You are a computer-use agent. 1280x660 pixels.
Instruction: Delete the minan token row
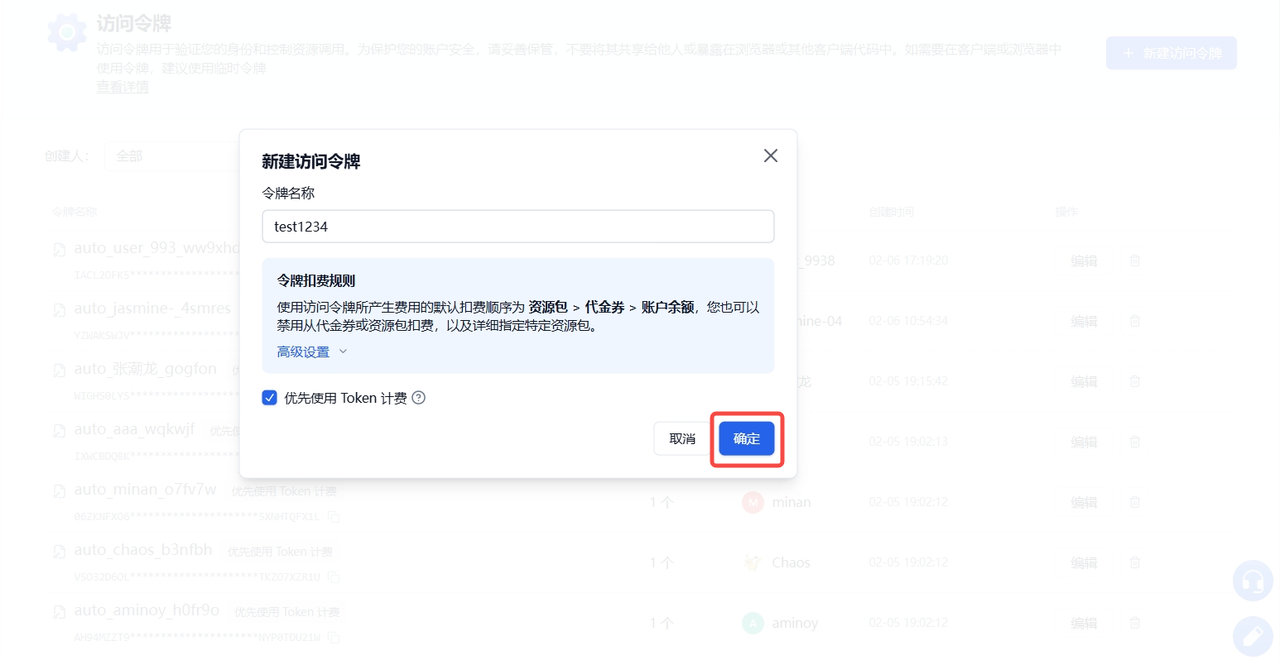point(1135,502)
